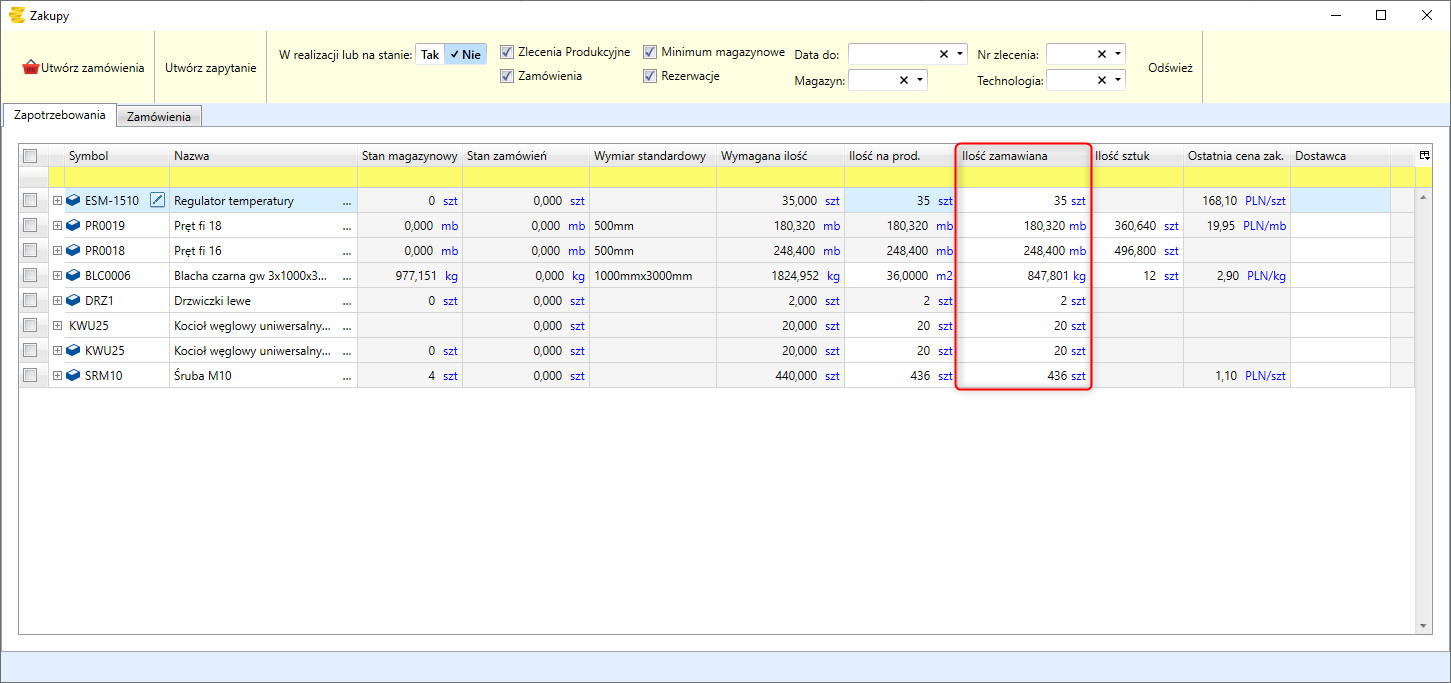Toggle the Minimum magazynowe checkbox
The height and width of the screenshot is (683, 1451).
click(650, 52)
